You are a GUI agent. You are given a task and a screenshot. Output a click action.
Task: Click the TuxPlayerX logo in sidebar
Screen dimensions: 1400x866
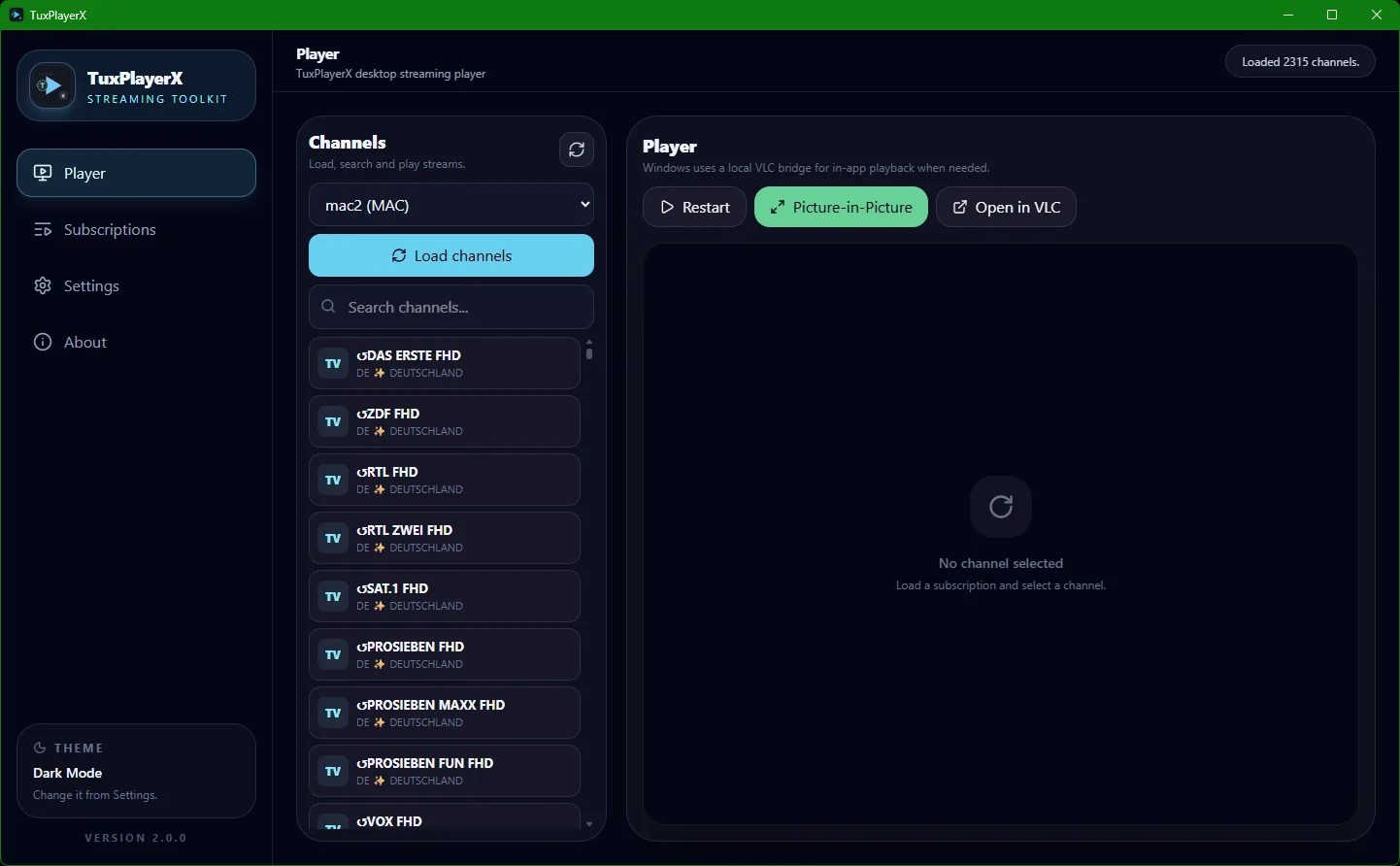(52, 85)
